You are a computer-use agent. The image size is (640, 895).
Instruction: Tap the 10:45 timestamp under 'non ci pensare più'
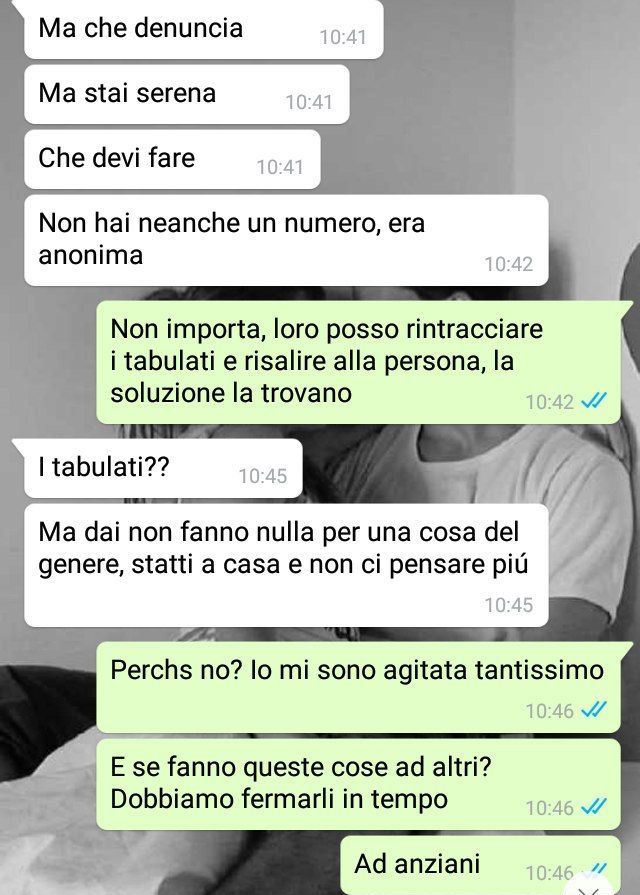tap(509, 605)
